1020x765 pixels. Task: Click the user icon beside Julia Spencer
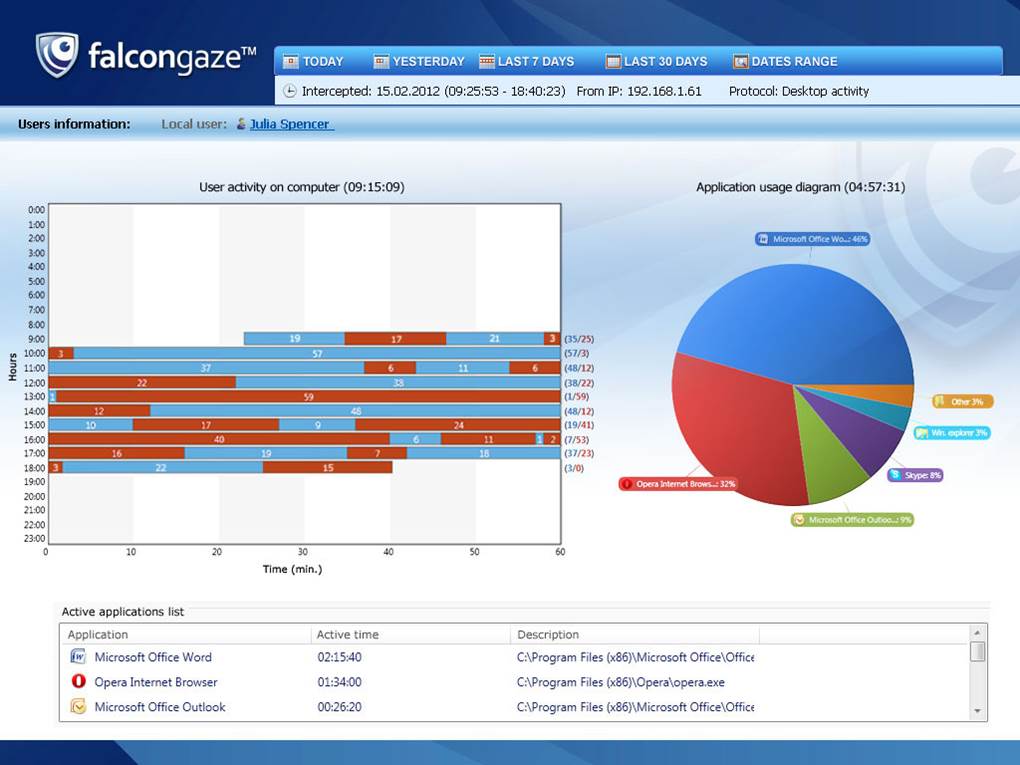click(241, 125)
